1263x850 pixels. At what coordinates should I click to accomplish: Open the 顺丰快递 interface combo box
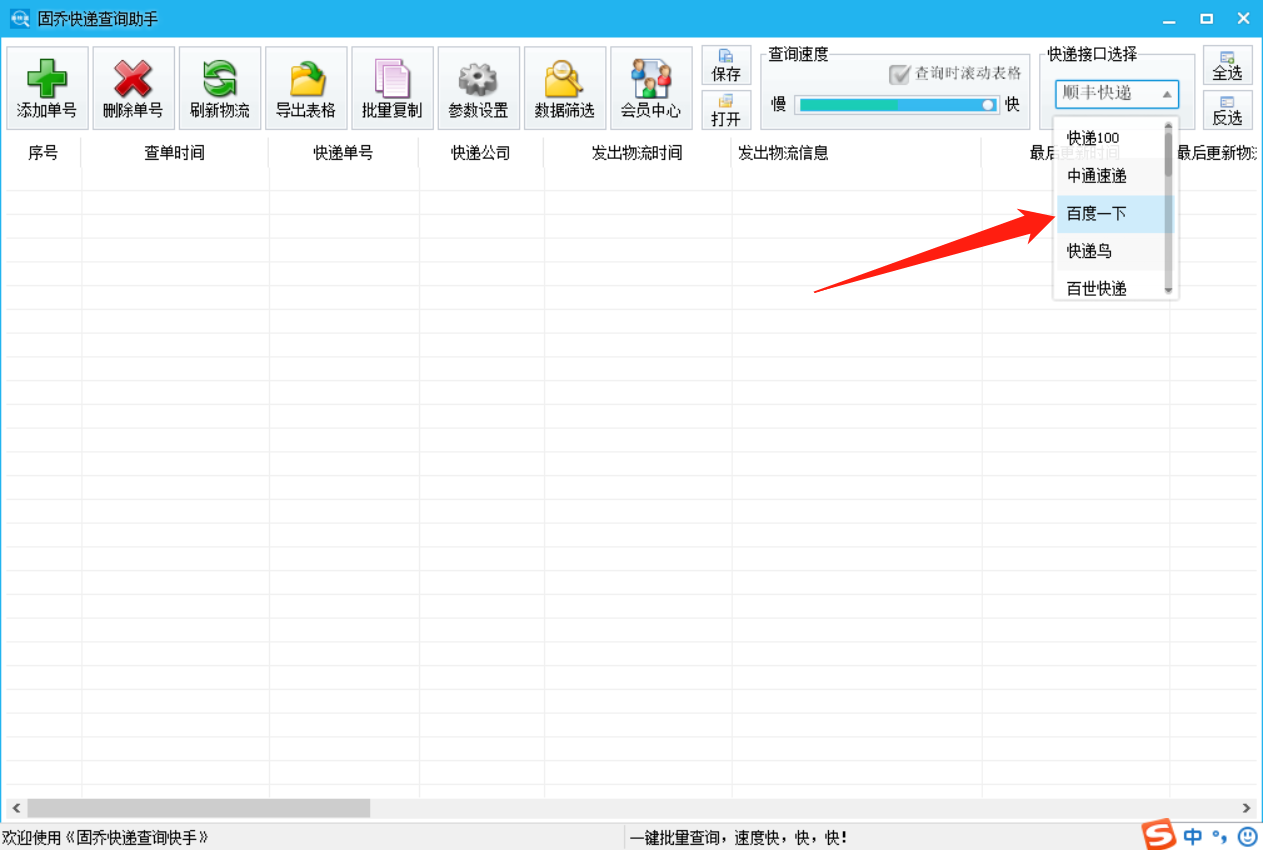[1117, 93]
